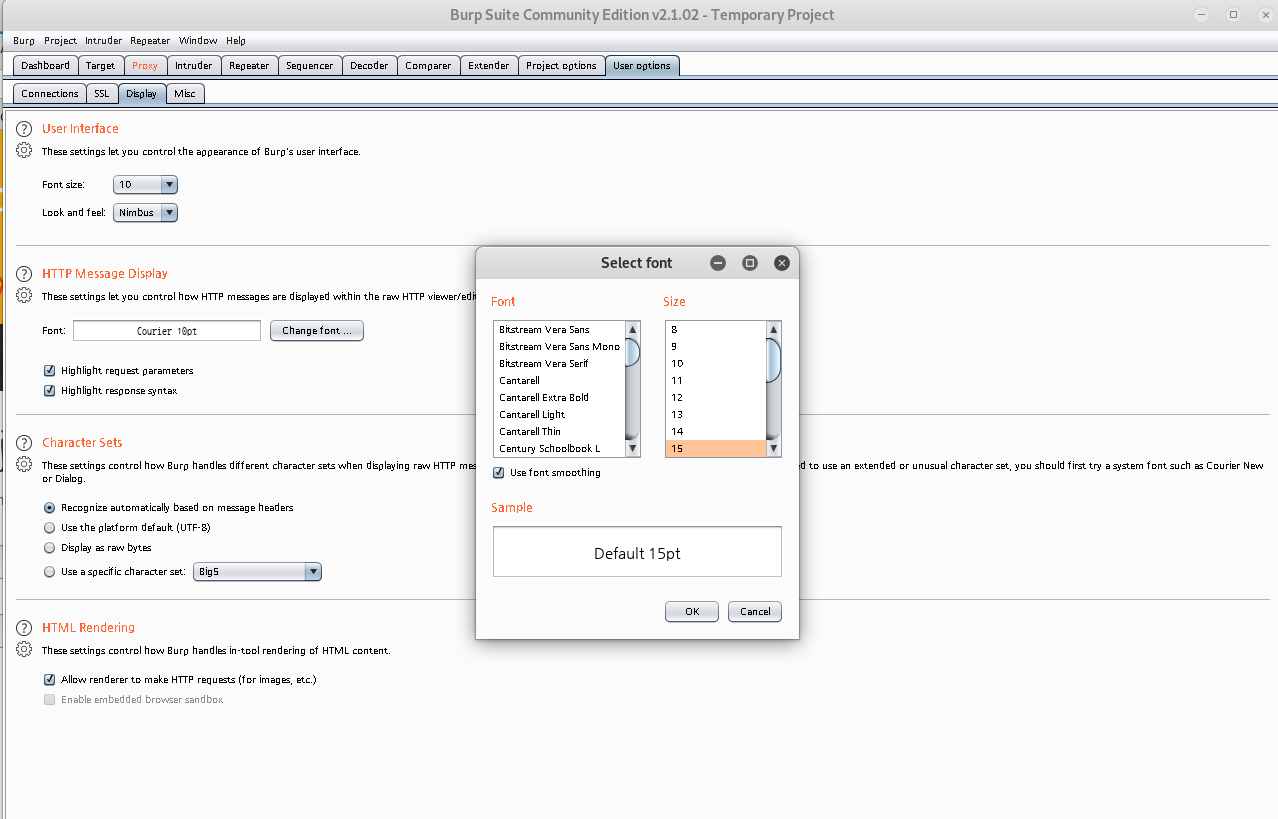Select Cantarell Light font

(x=560, y=415)
